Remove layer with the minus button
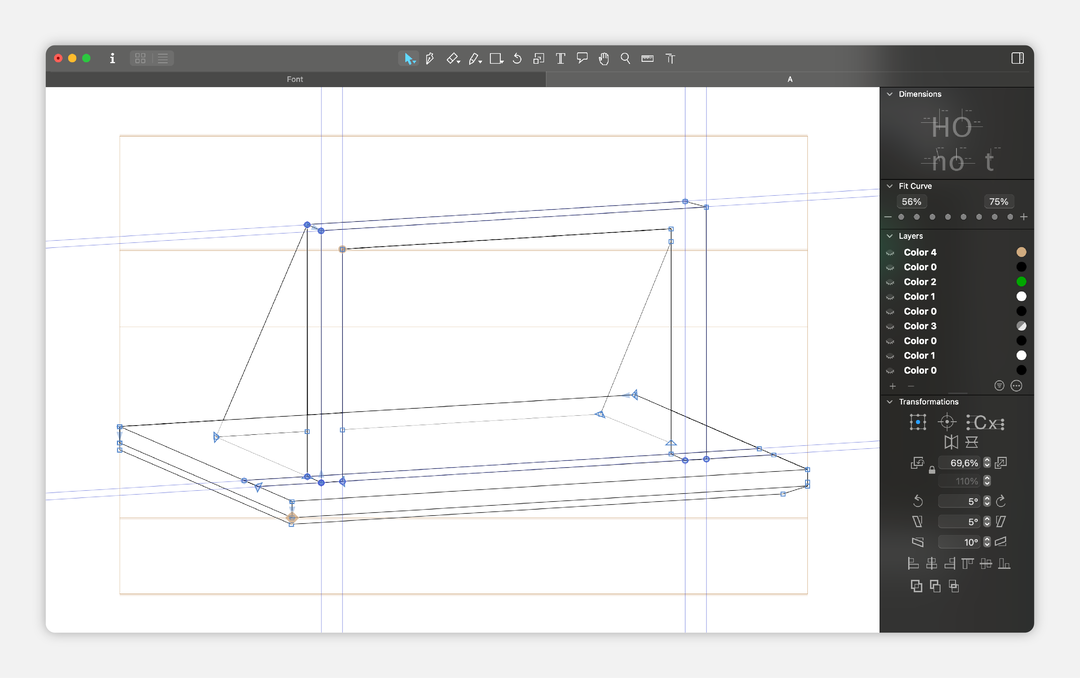The height and width of the screenshot is (678, 1080). (911, 386)
